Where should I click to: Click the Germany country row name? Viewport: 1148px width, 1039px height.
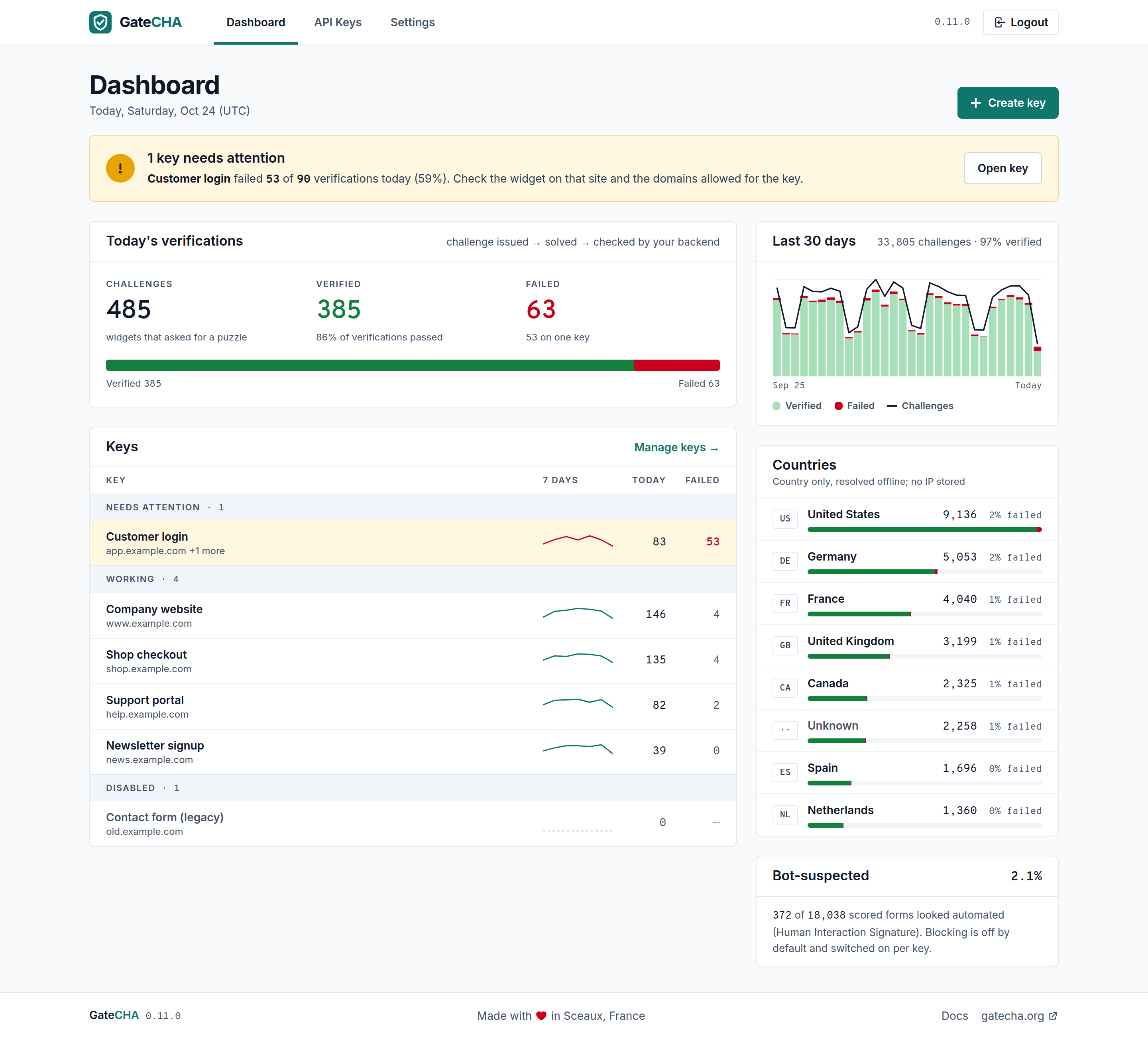point(832,557)
